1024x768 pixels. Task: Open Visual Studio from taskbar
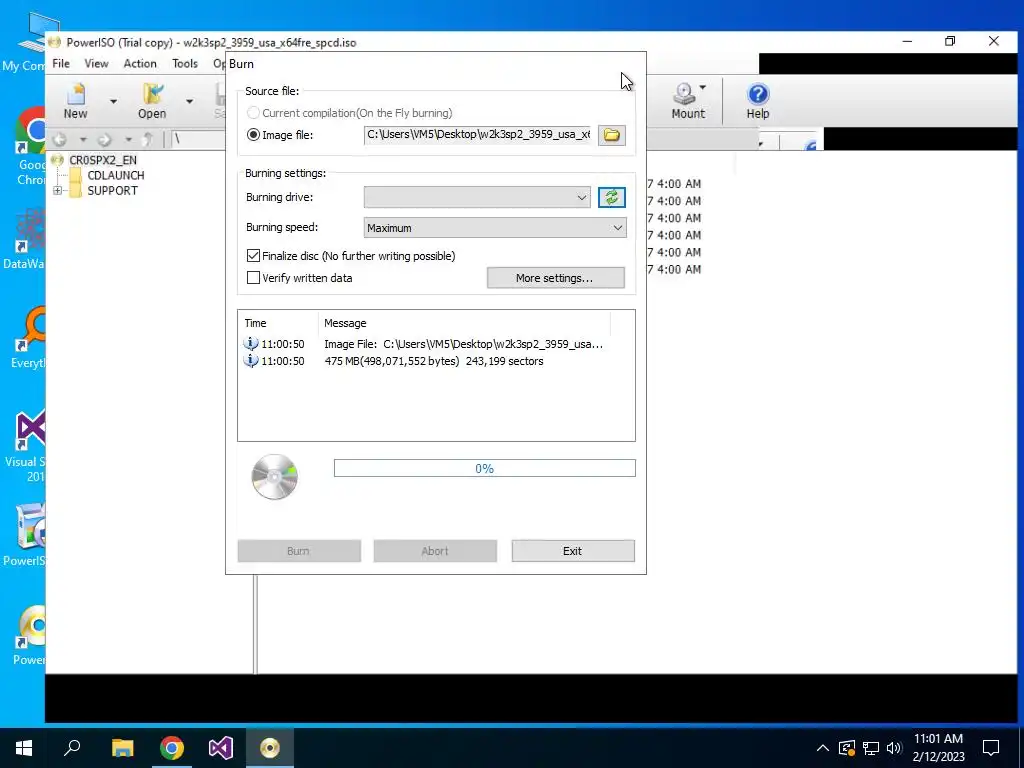click(221, 748)
